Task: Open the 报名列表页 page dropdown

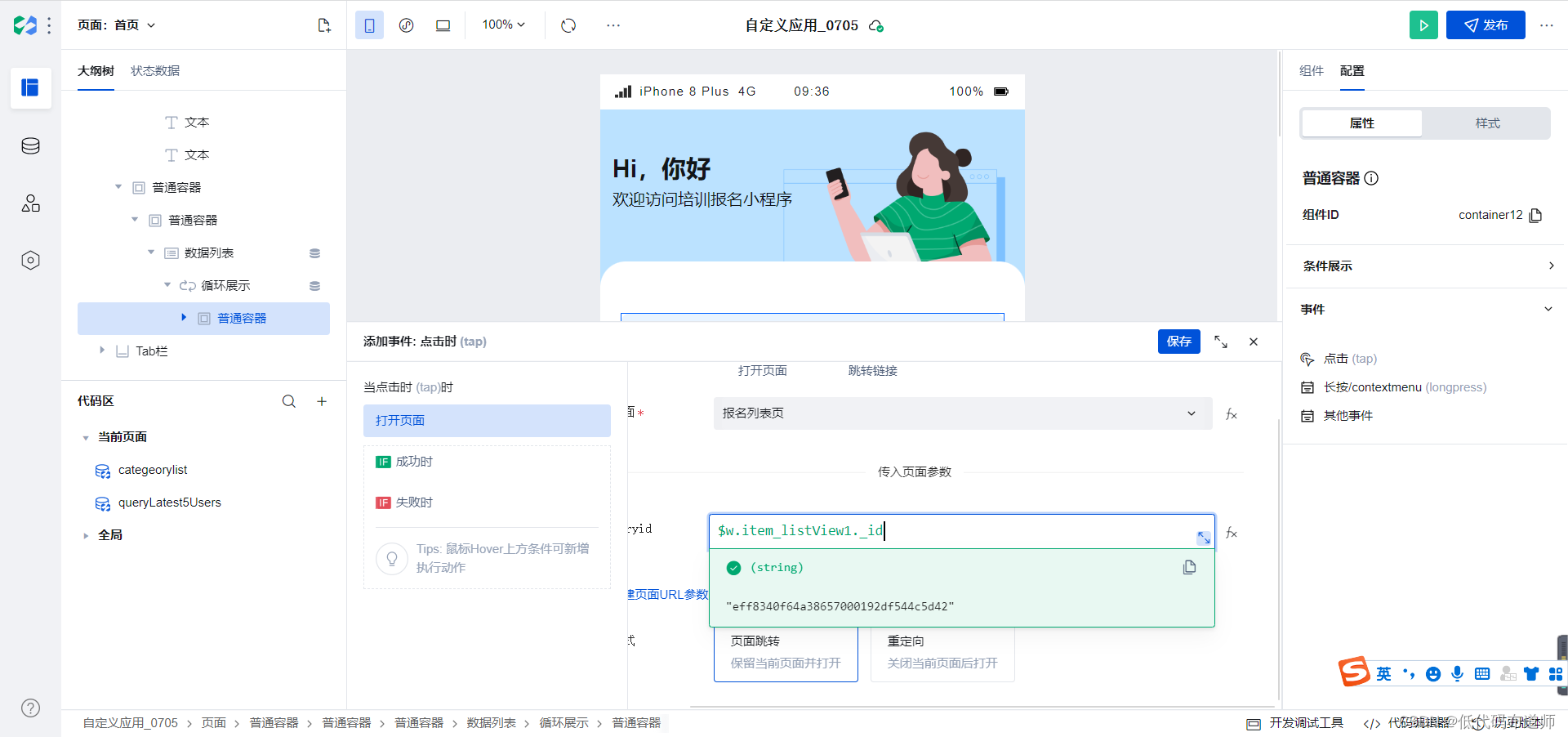Action: tap(963, 413)
